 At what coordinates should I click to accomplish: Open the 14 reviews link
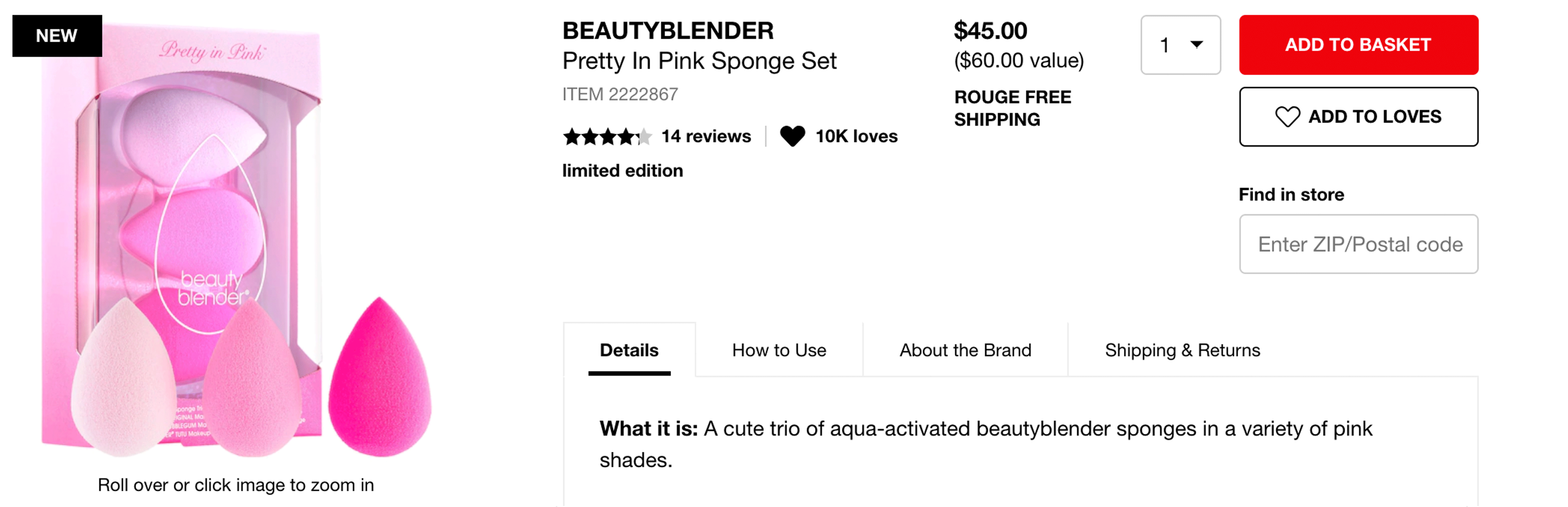pos(705,136)
